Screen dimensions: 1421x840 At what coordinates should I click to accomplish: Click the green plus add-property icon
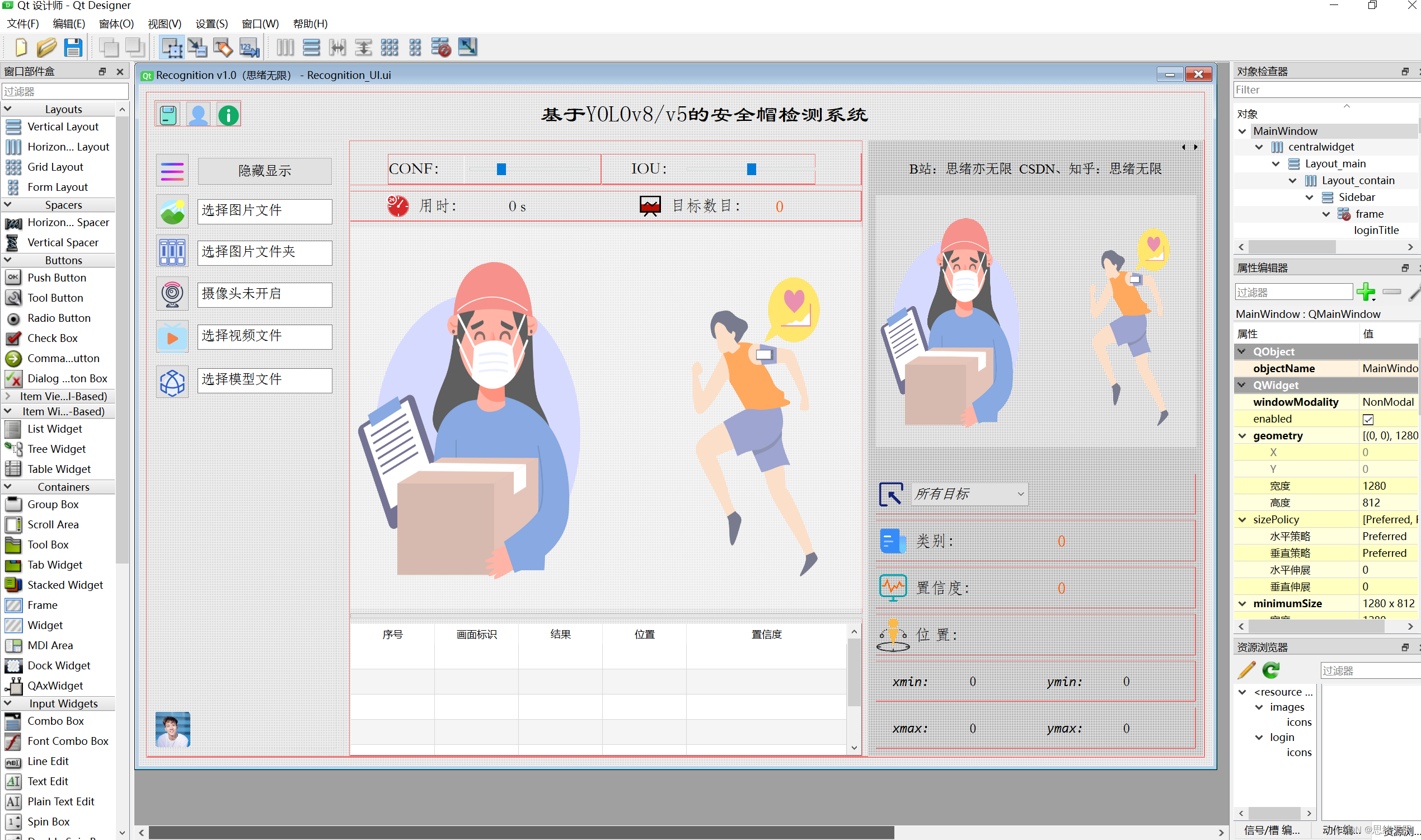point(1366,292)
